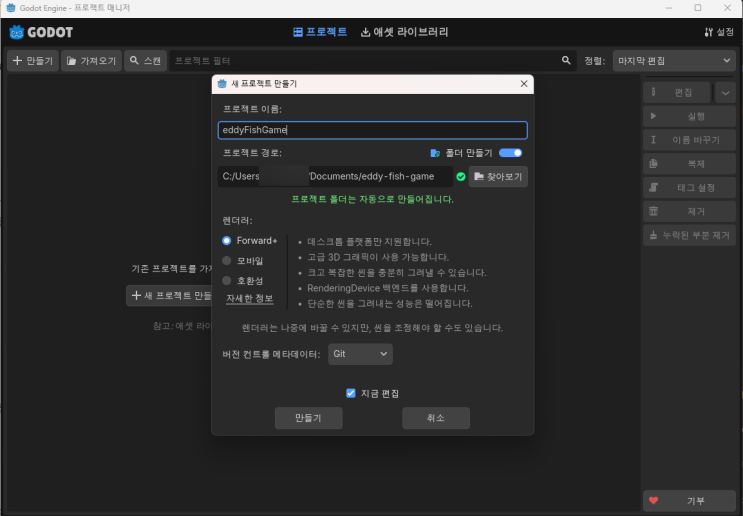The width and height of the screenshot is (743, 516).
Task: Click the magnifier icon in the filter field
Action: (x=566, y=61)
